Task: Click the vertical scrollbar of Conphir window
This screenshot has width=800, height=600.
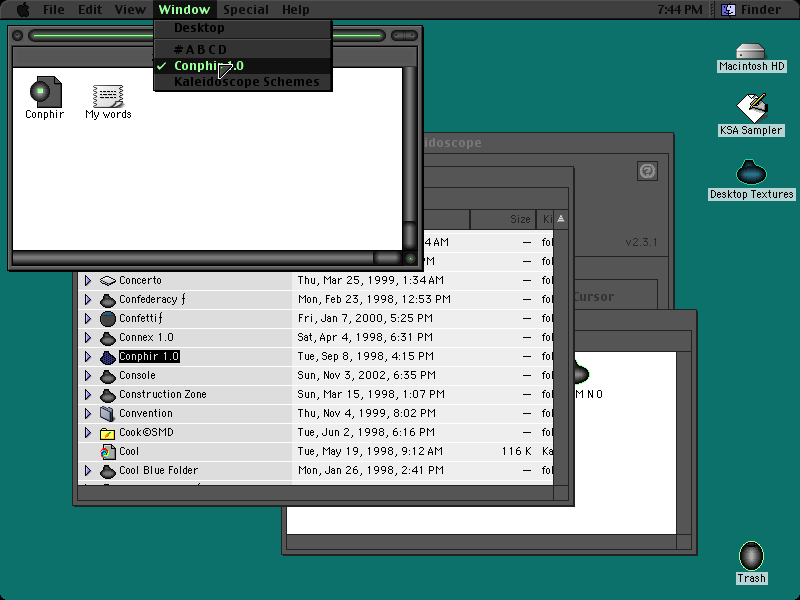Action: pyautogui.click(x=410, y=159)
